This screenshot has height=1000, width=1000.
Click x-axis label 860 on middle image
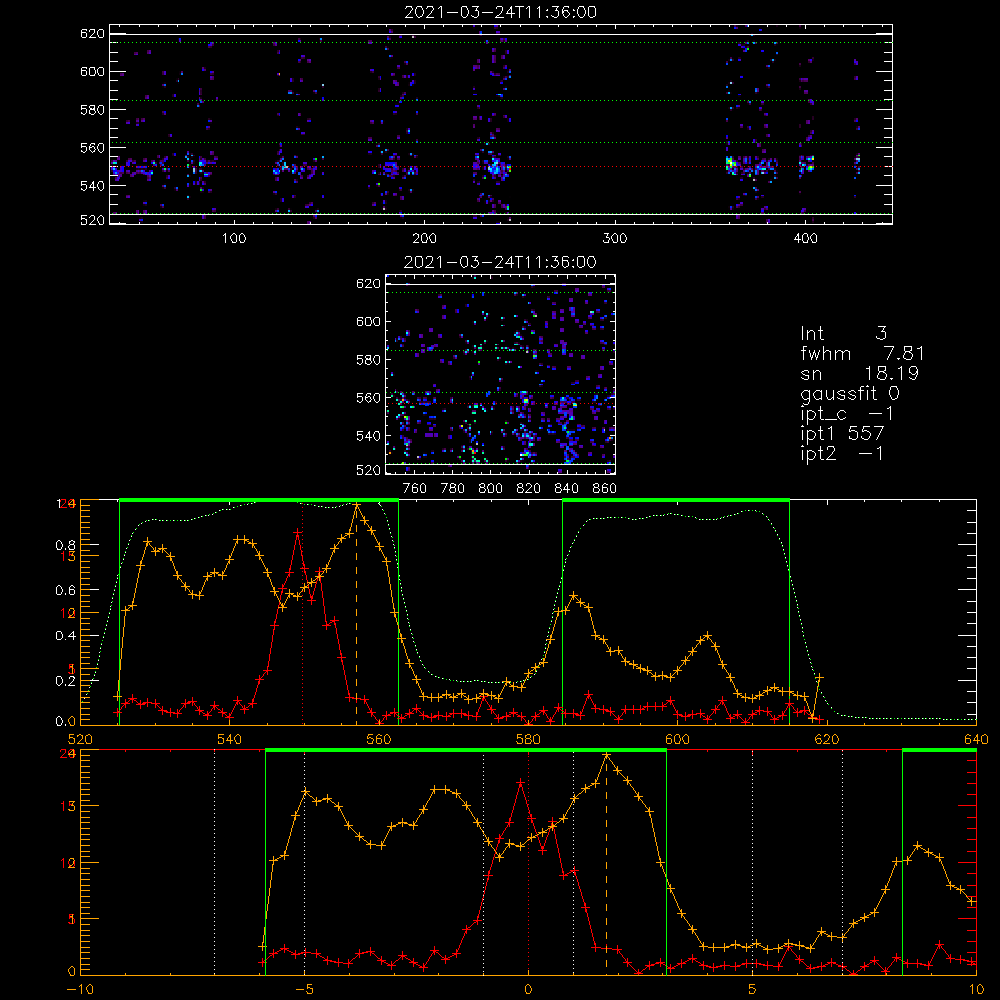click(x=604, y=489)
